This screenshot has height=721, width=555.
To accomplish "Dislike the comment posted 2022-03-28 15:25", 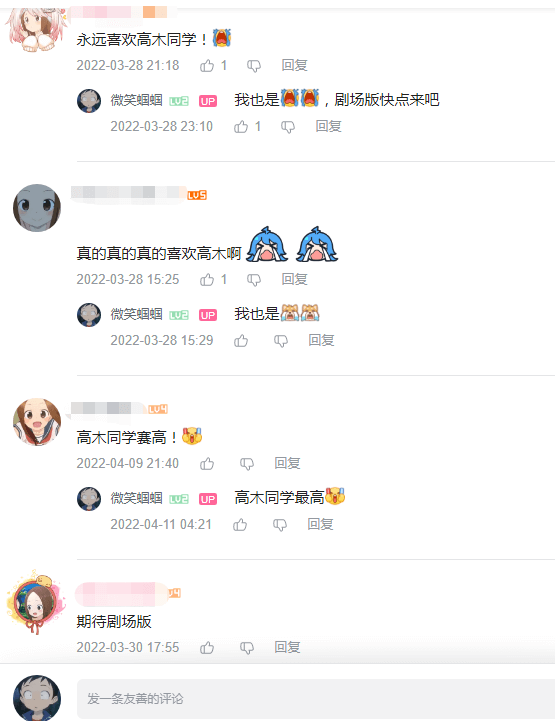I will pos(254,280).
